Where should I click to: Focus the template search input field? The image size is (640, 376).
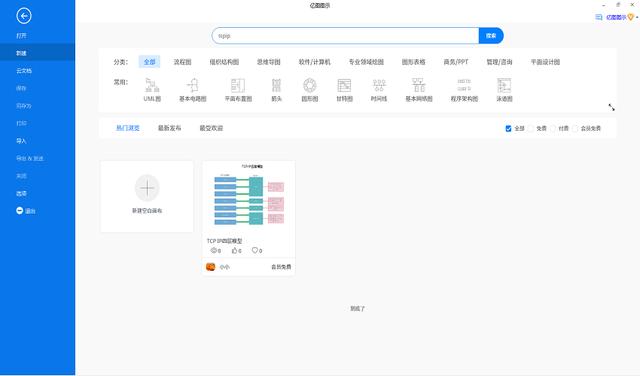click(x=345, y=36)
